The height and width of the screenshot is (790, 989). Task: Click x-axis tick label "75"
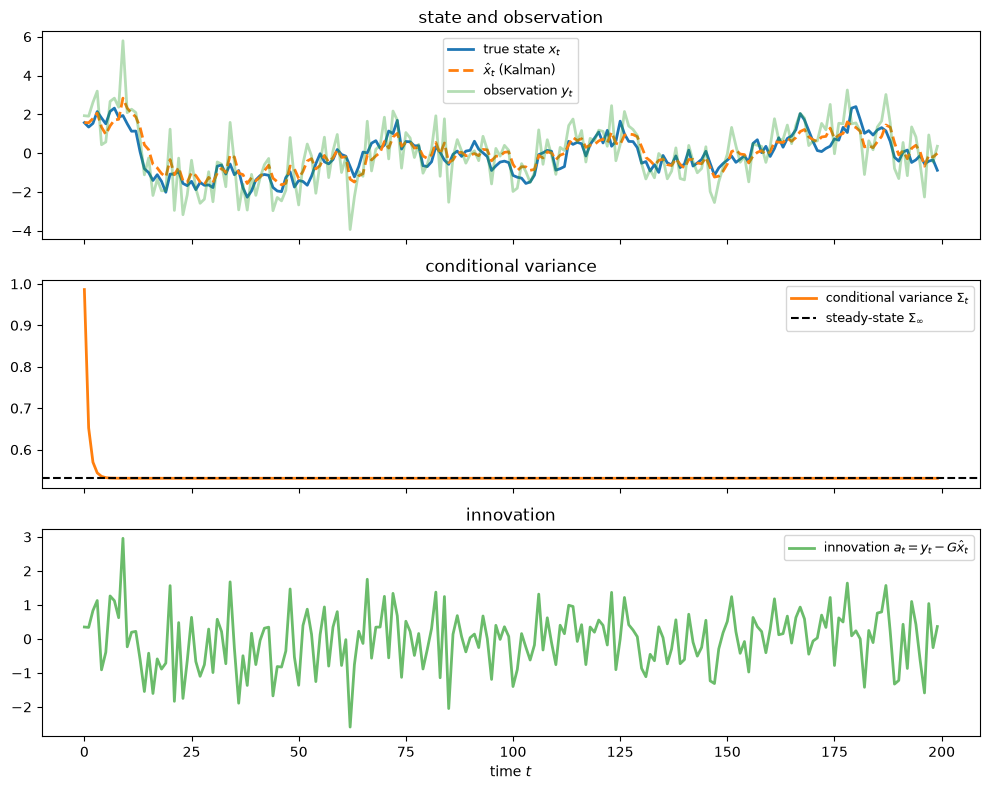pyautogui.click(x=406, y=752)
